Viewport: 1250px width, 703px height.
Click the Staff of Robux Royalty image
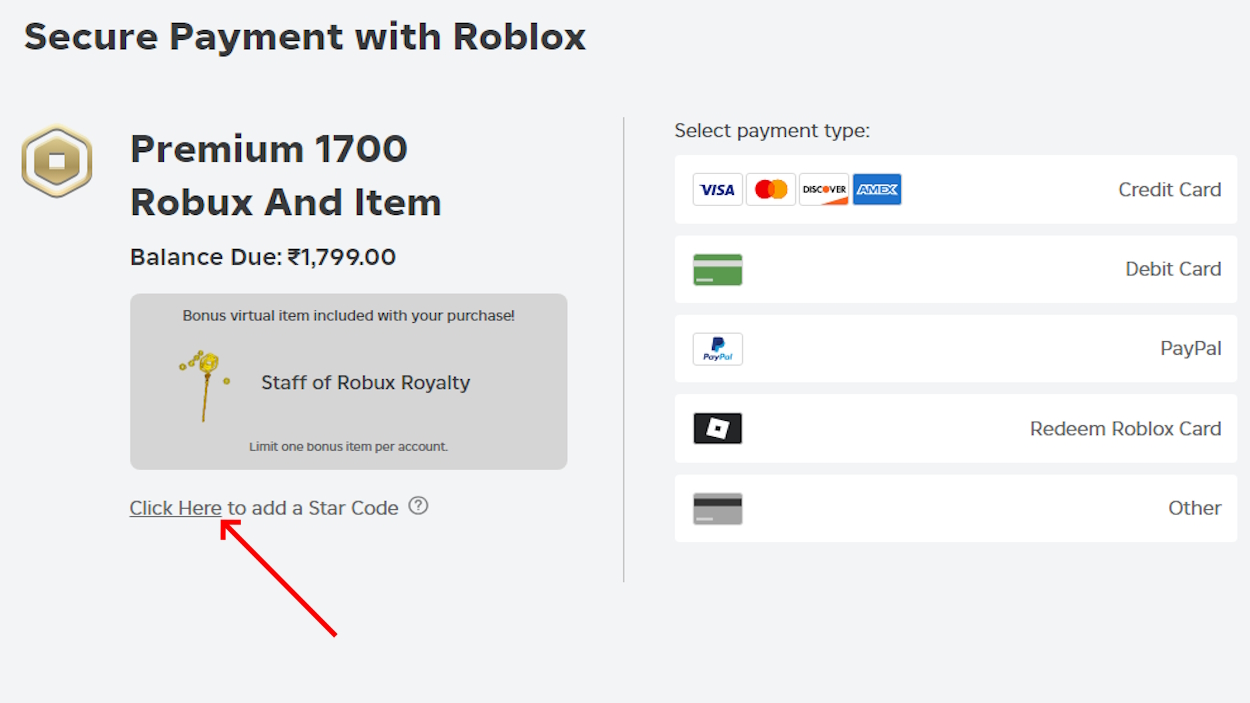(205, 385)
